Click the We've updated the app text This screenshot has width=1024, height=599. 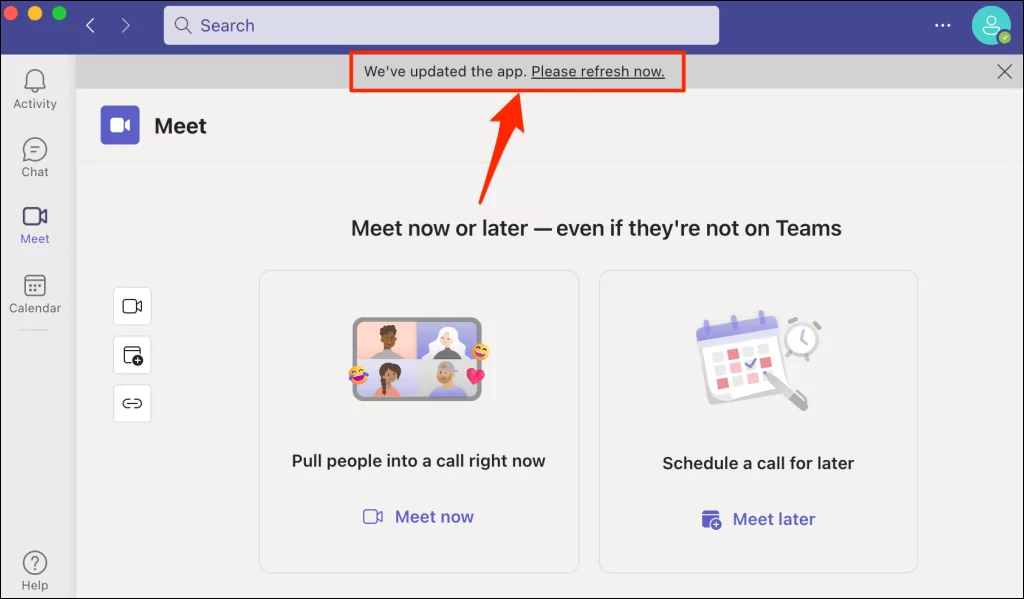click(445, 71)
